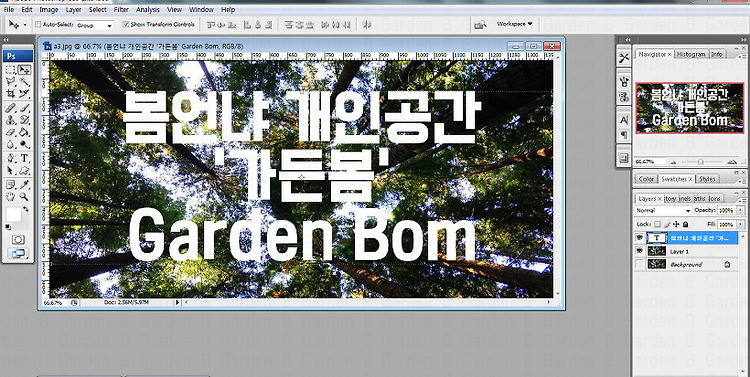Select the Paint Bucket tool

(24, 132)
